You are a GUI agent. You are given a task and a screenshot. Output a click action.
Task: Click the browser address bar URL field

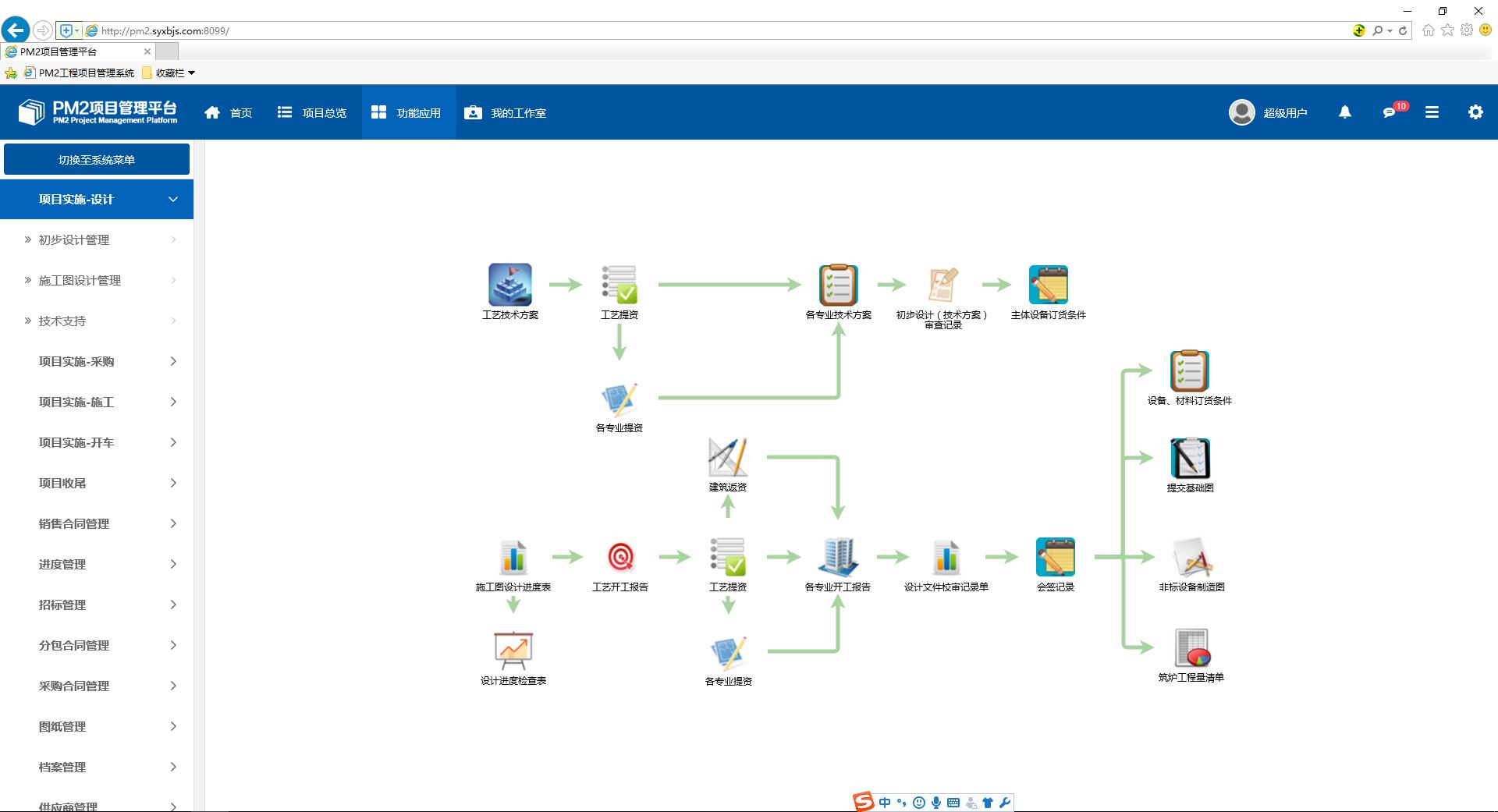702,31
